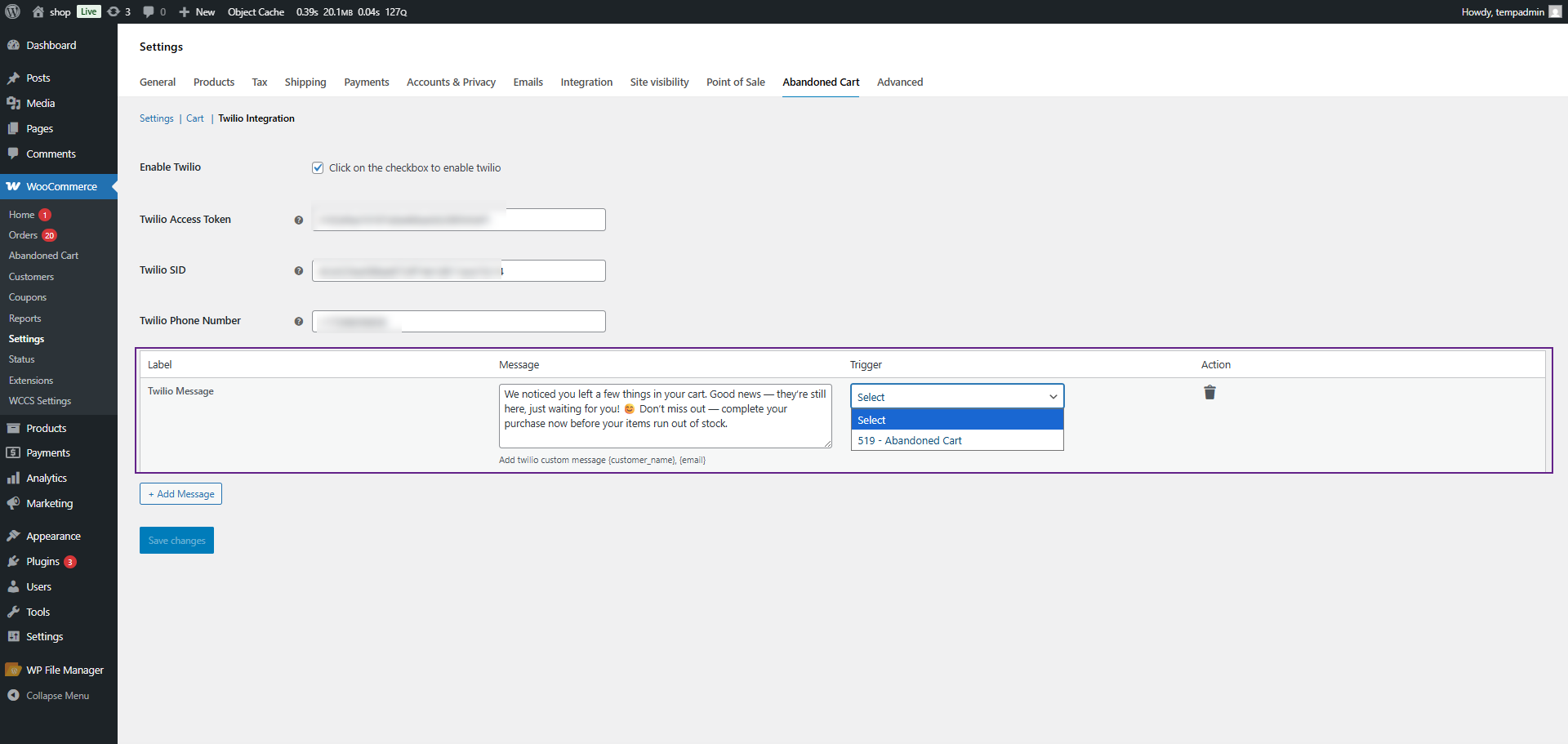Open the Point of Sale tab
Viewport: 1568px width, 744px height.
[736, 82]
